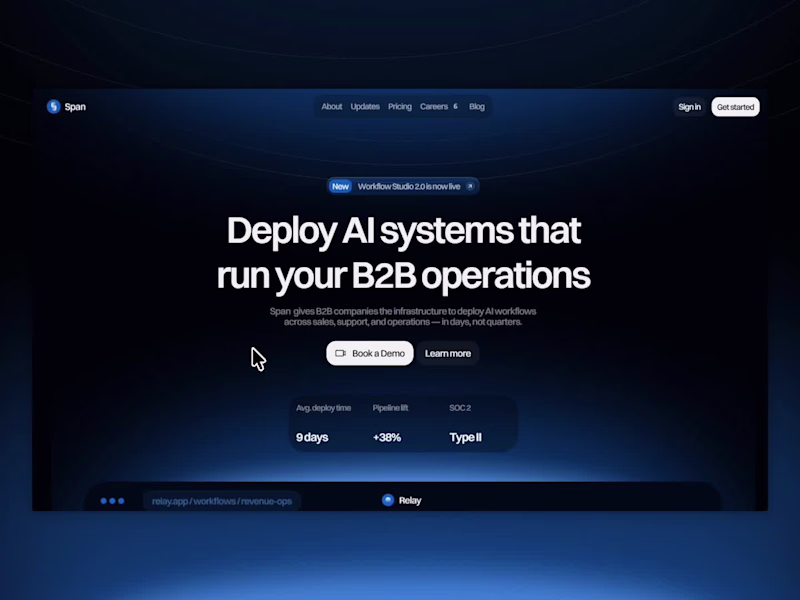Open the Pricing page
800x600 pixels.
coord(399,107)
